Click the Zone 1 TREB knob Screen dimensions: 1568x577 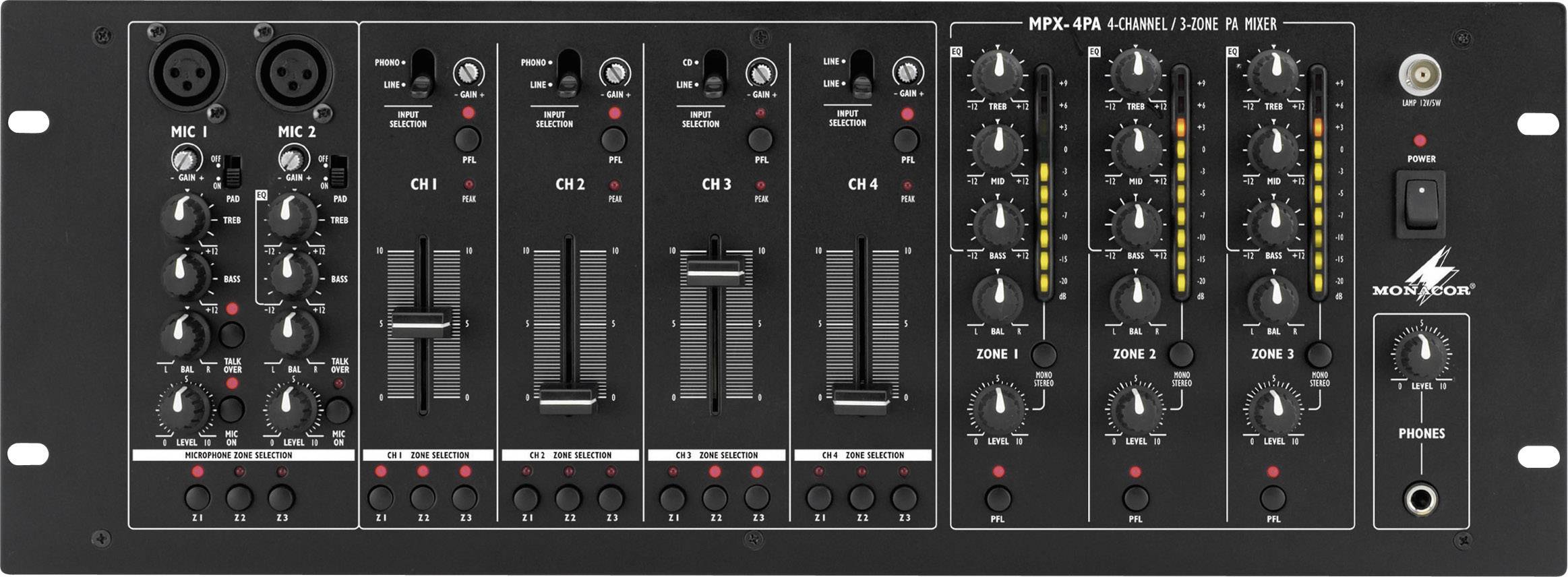pos(998,72)
